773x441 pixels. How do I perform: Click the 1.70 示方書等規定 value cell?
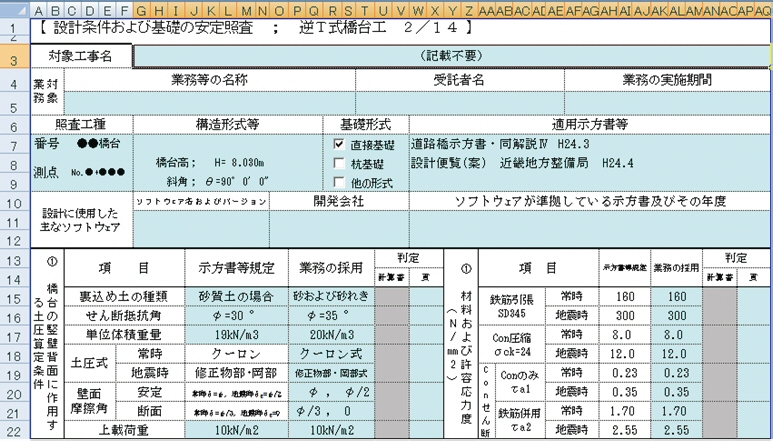(x=625, y=411)
